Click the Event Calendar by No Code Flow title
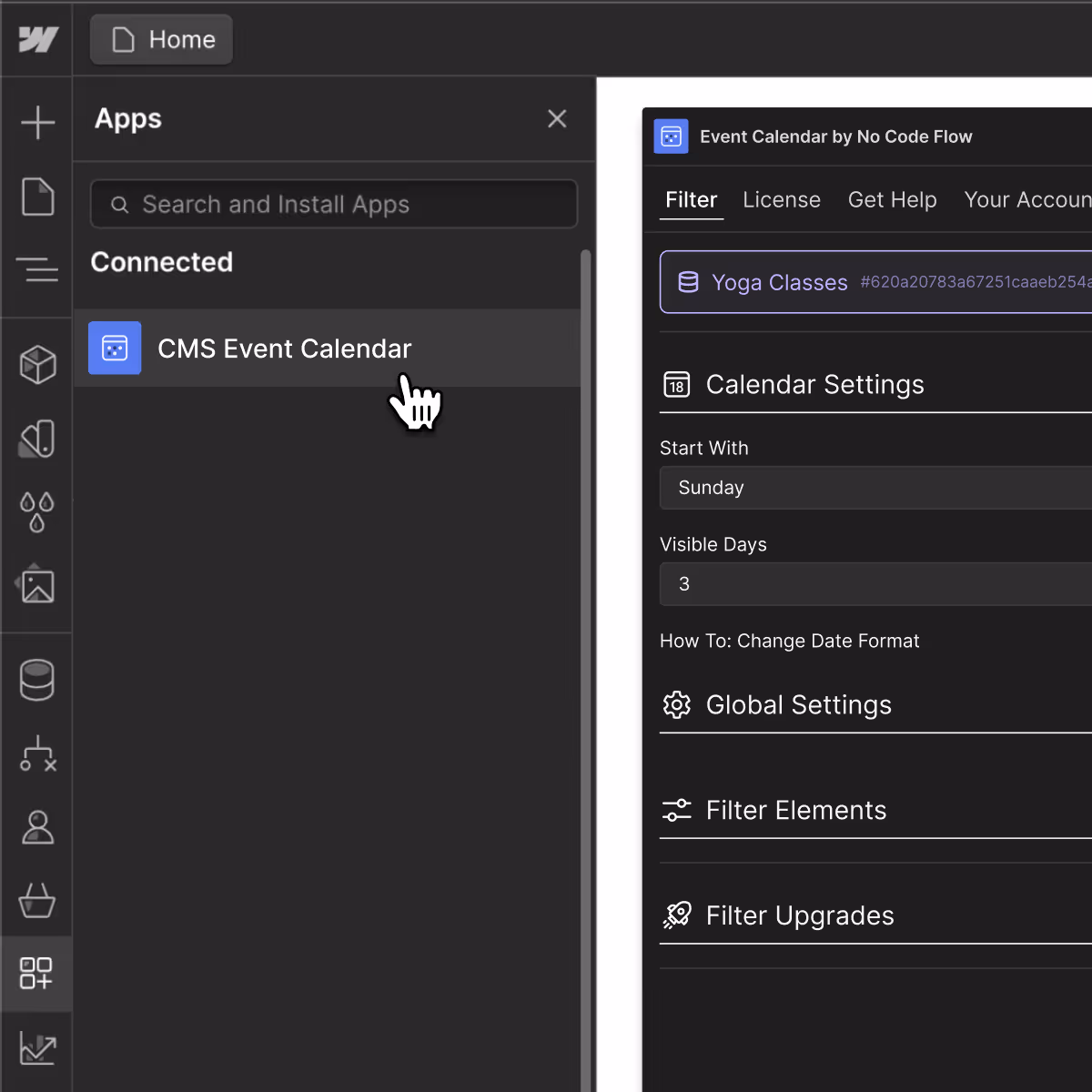The width and height of the screenshot is (1092, 1092). (x=835, y=136)
